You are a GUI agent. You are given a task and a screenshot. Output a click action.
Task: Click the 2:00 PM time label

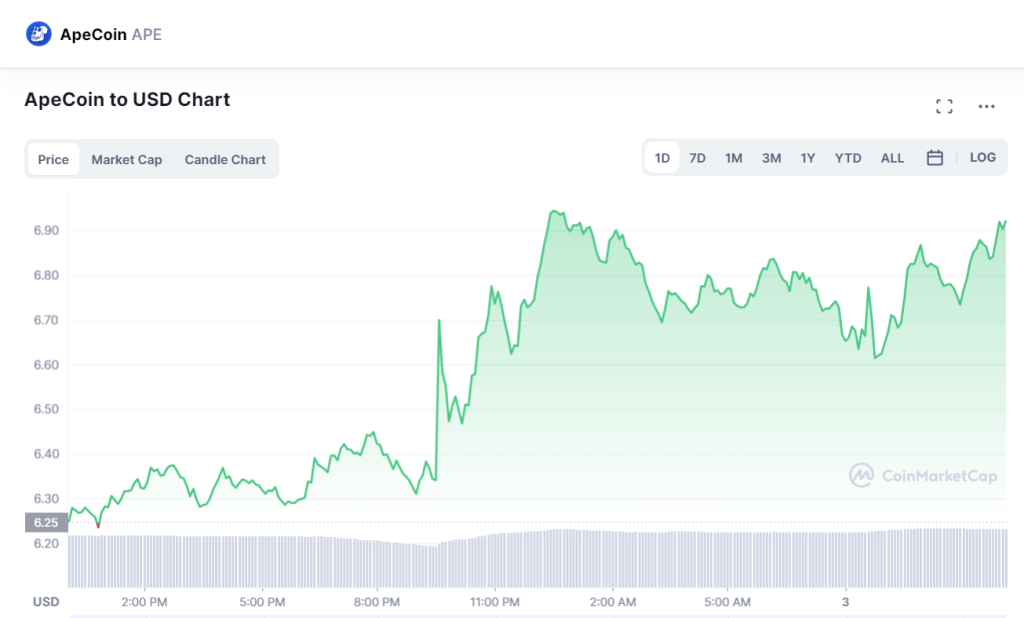click(144, 602)
